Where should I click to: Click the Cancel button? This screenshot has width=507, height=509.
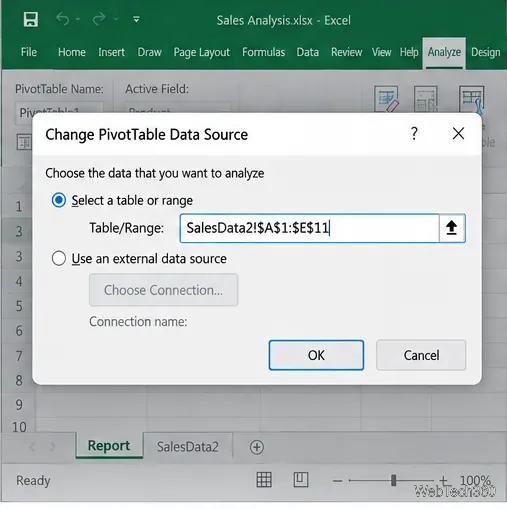(421, 355)
